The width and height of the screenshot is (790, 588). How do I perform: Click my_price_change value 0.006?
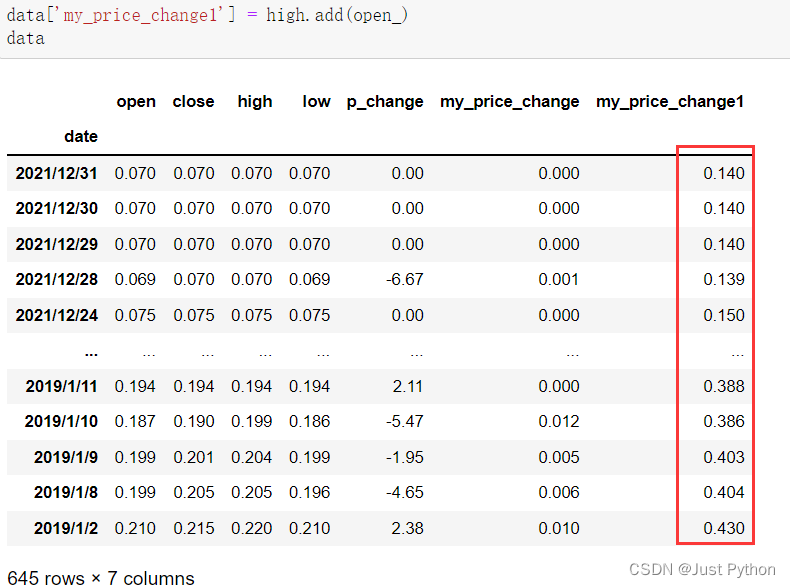coord(559,493)
